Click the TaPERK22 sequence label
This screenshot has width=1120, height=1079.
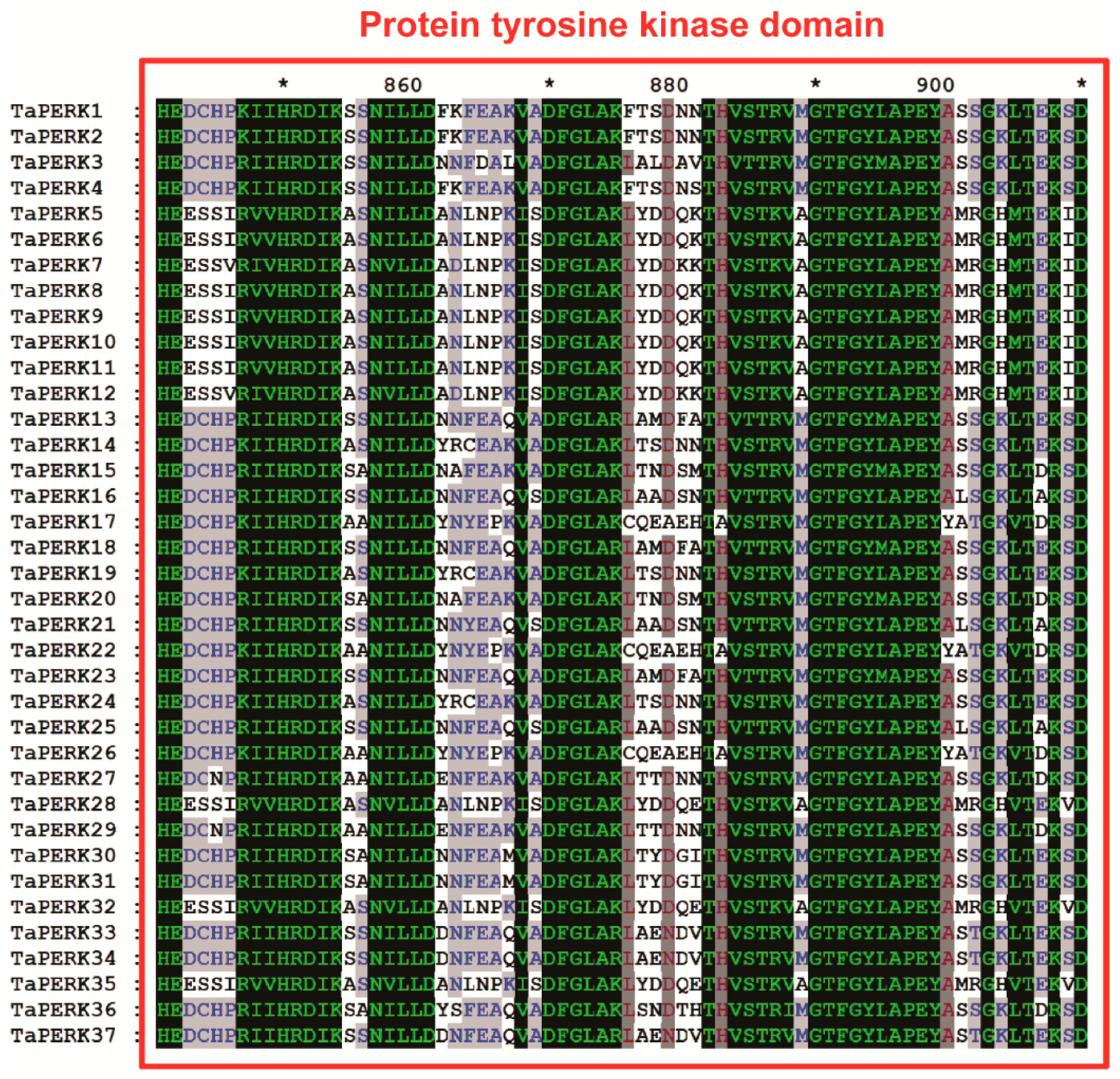(63, 650)
